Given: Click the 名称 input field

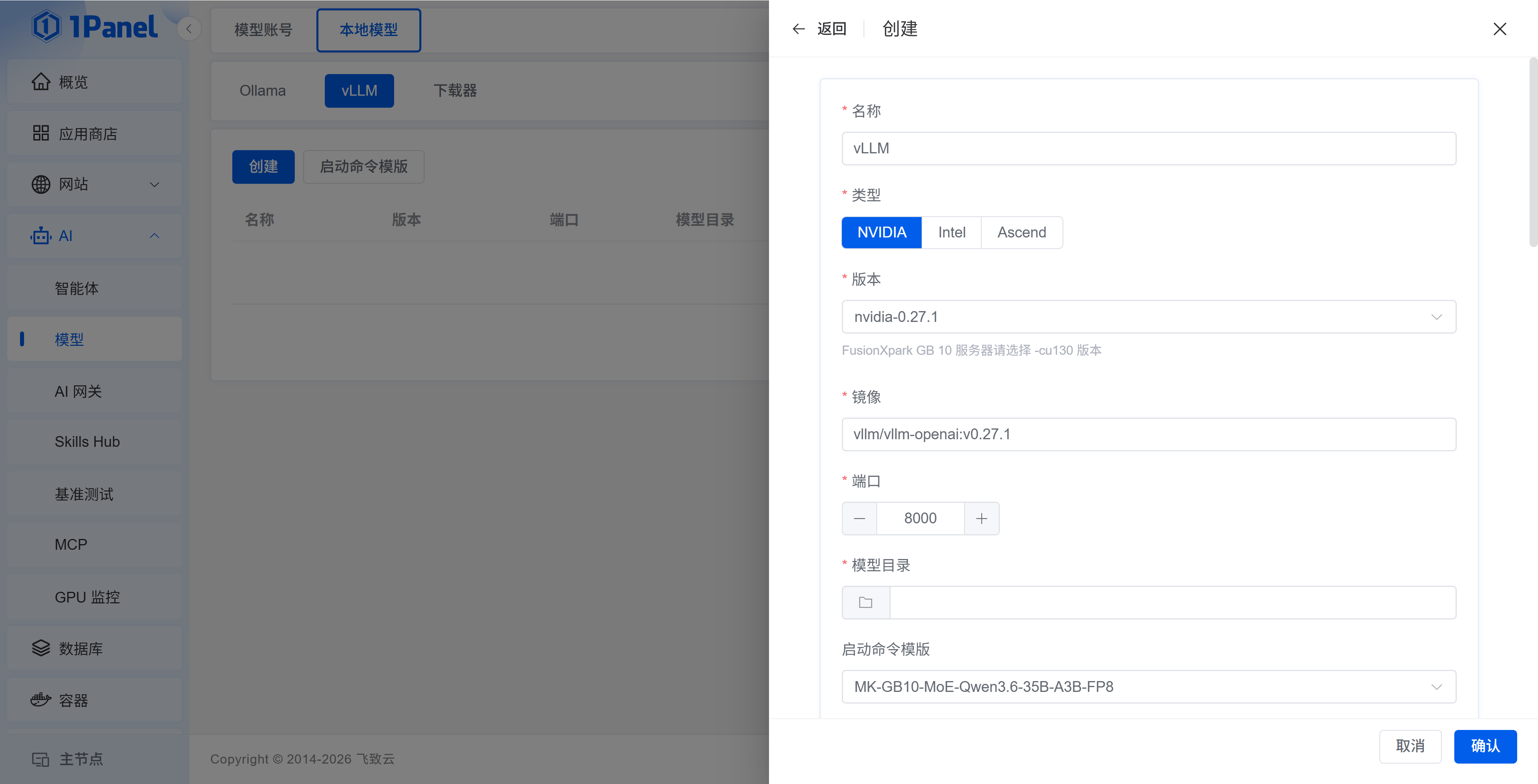Looking at the screenshot, I should pos(1149,149).
